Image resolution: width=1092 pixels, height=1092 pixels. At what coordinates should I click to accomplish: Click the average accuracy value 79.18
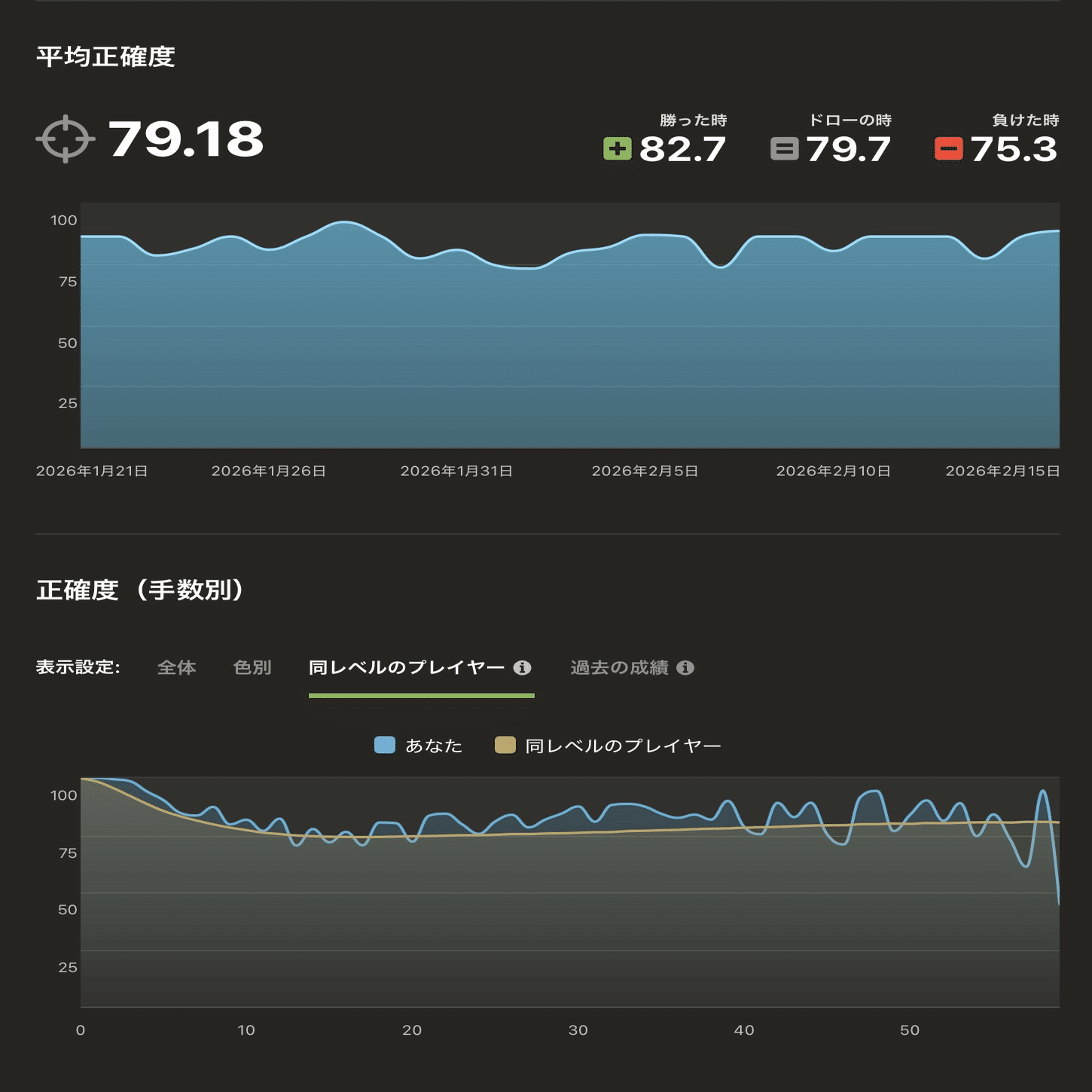click(x=186, y=139)
